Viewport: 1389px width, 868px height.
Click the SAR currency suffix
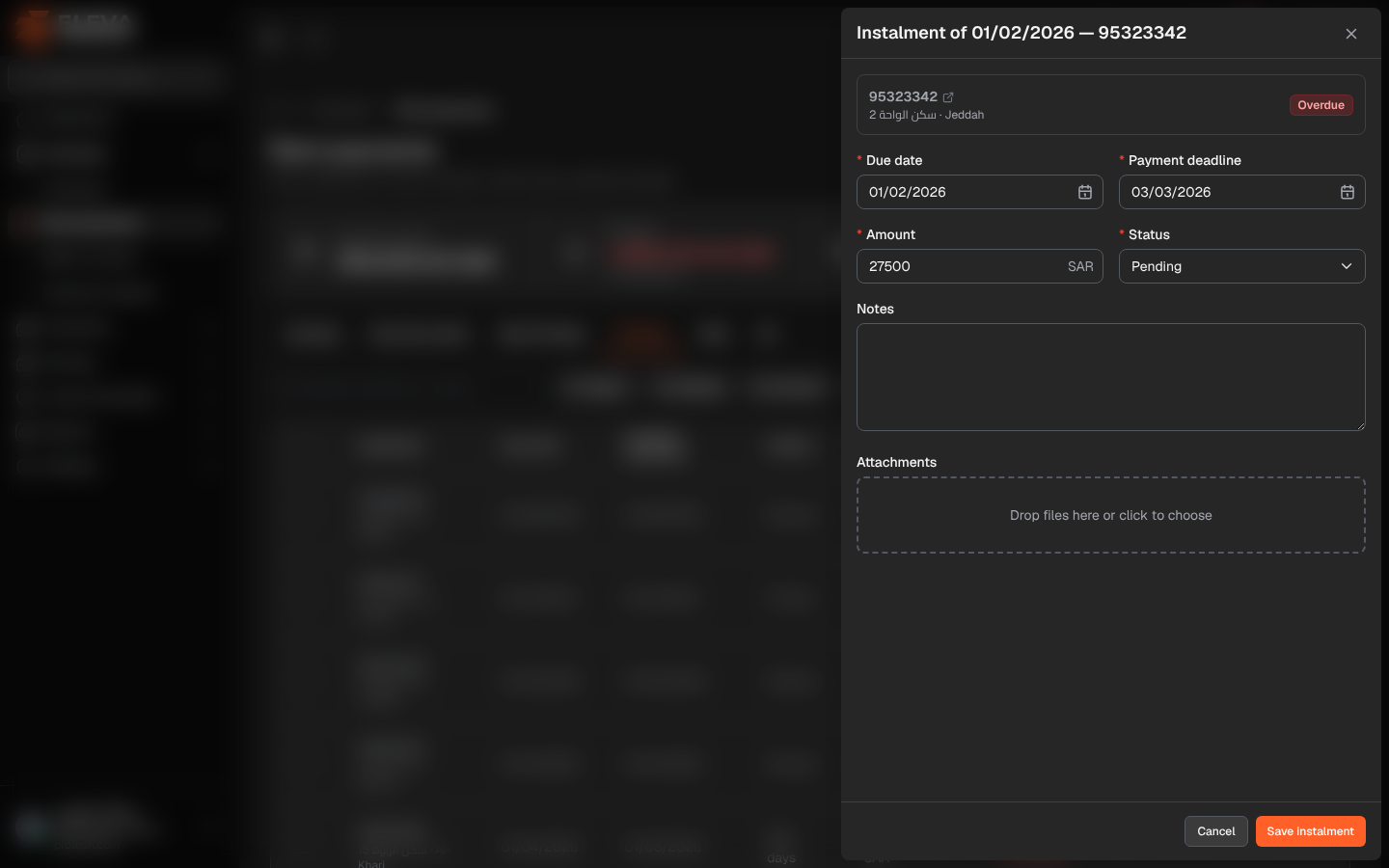click(1080, 266)
